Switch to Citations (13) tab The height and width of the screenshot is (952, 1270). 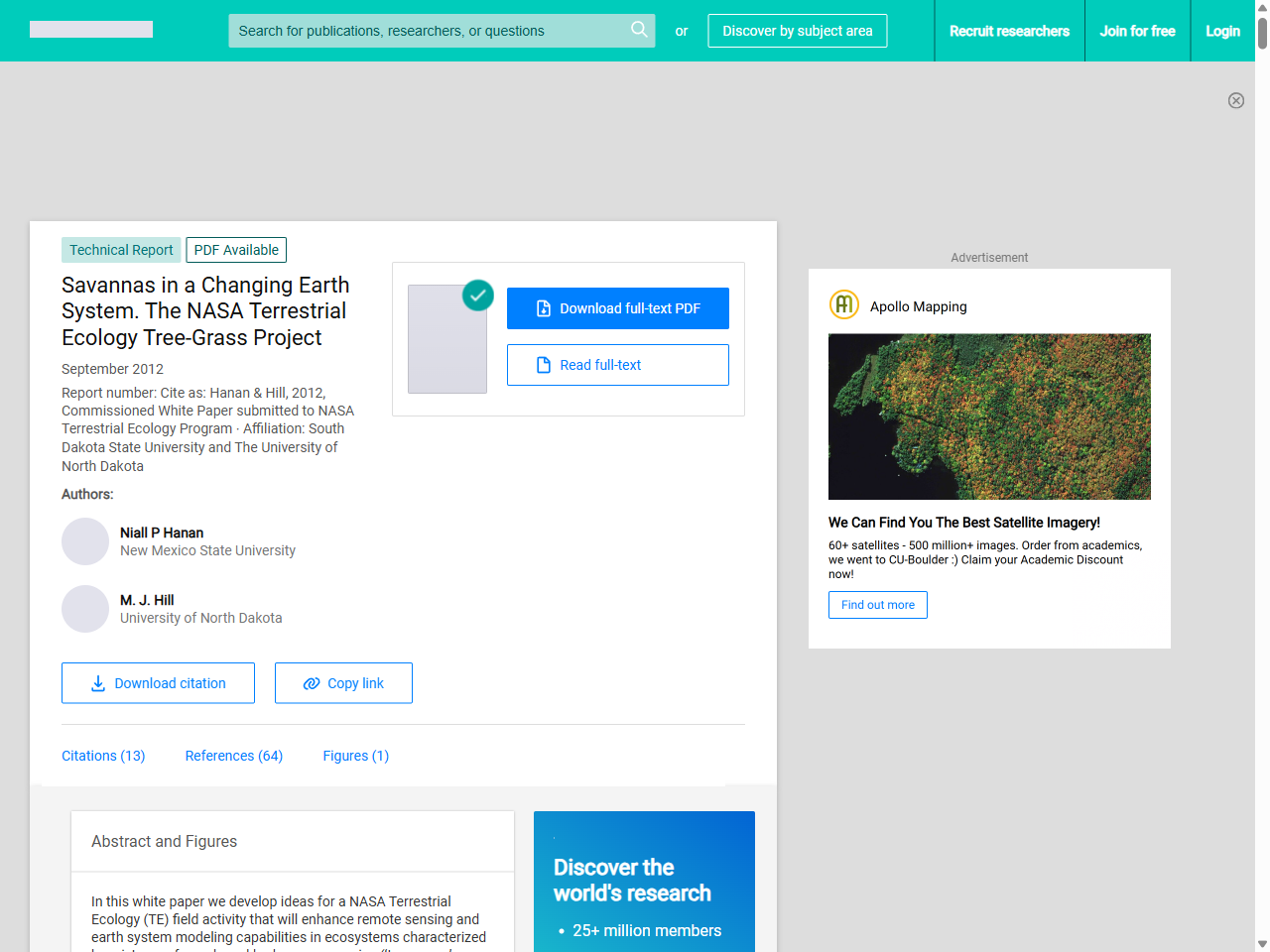[103, 756]
